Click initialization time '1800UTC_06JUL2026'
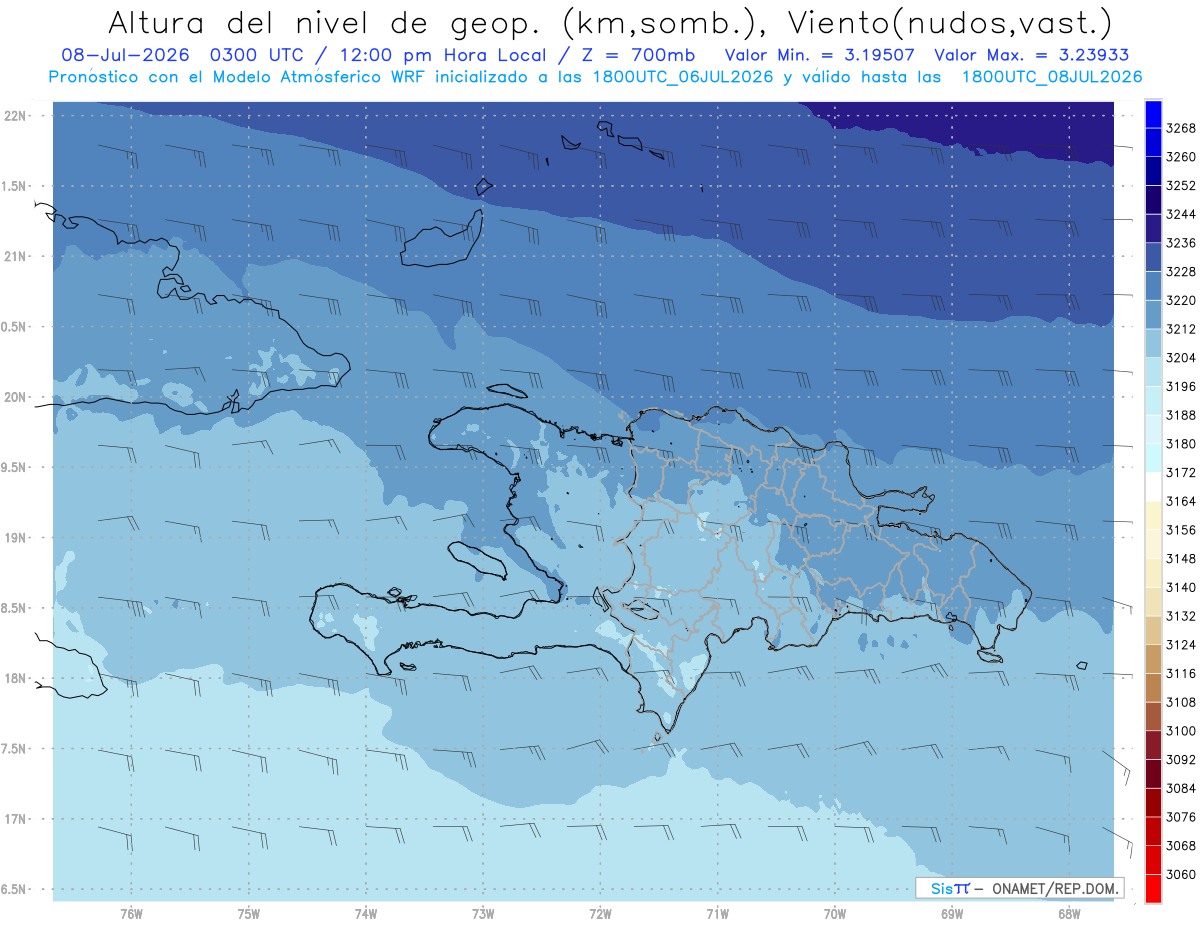Viewport: 1200px width, 927px height. coord(684,77)
